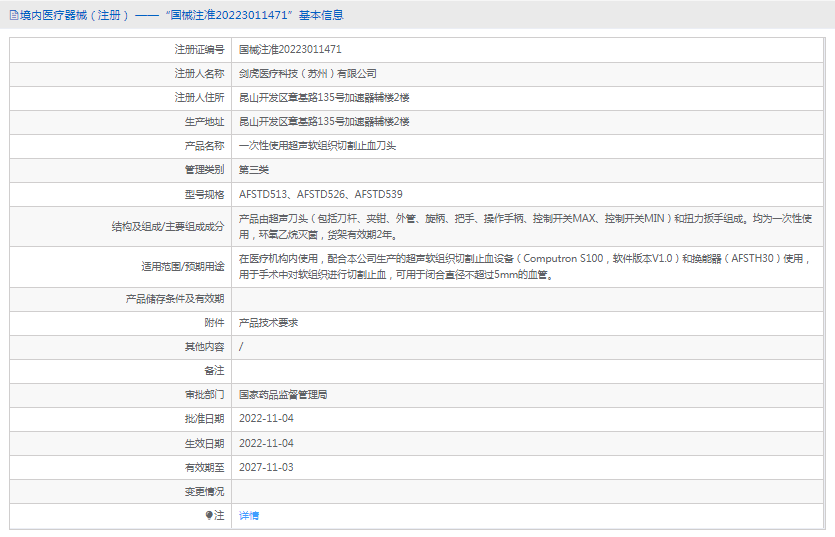Click the 有效期至 label

coord(204,467)
